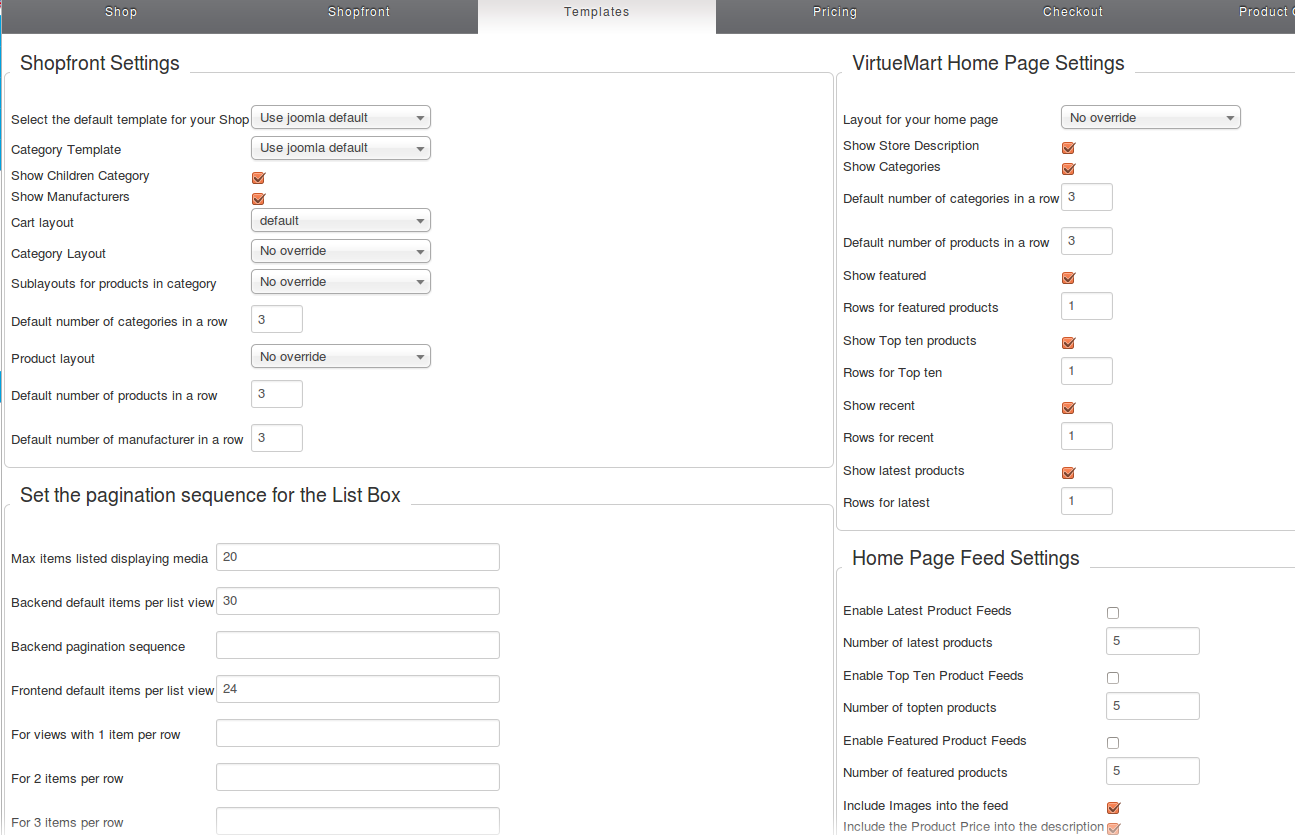Uncheck Show recent checkbox
The width and height of the screenshot is (1295, 835).
[1068, 408]
